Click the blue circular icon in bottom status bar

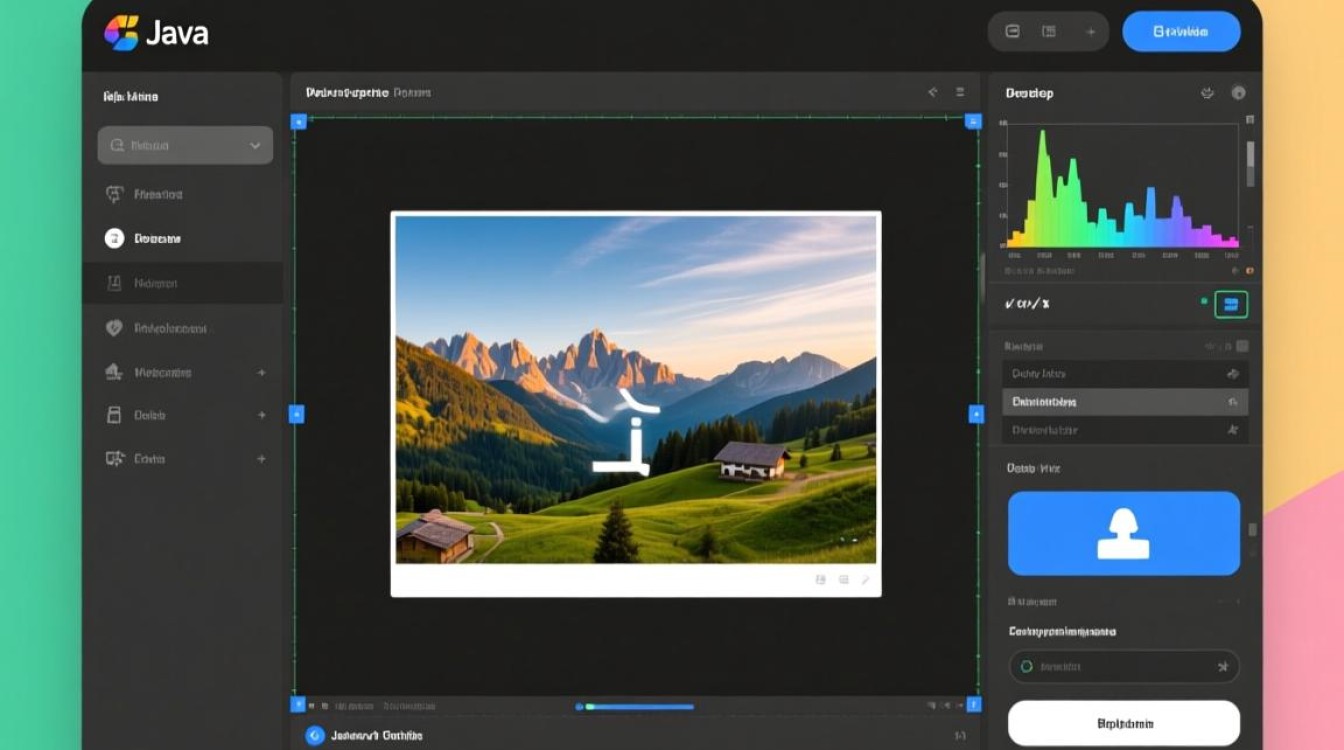[x=315, y=735]
